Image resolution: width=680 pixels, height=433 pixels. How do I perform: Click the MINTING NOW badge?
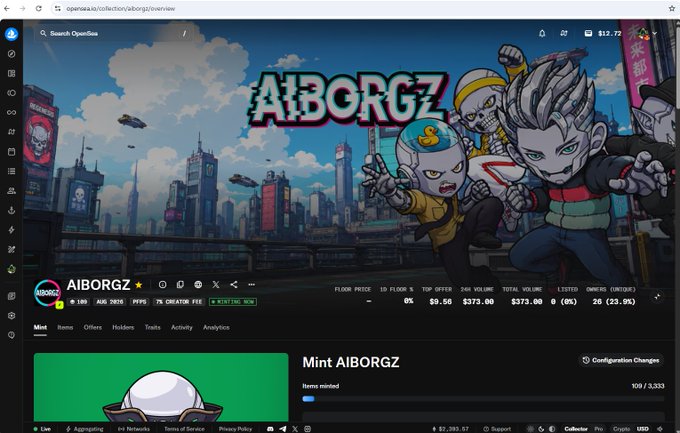point(233,302)
